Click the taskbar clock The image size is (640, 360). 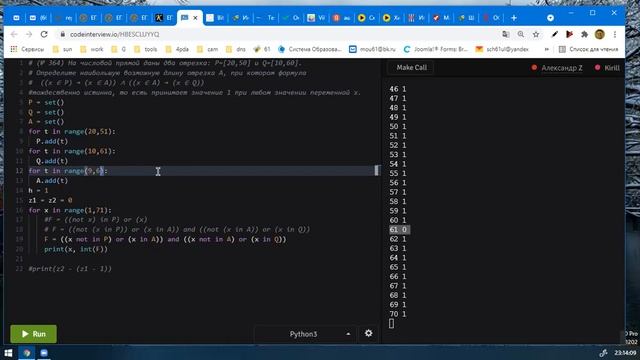pos(625,353)
